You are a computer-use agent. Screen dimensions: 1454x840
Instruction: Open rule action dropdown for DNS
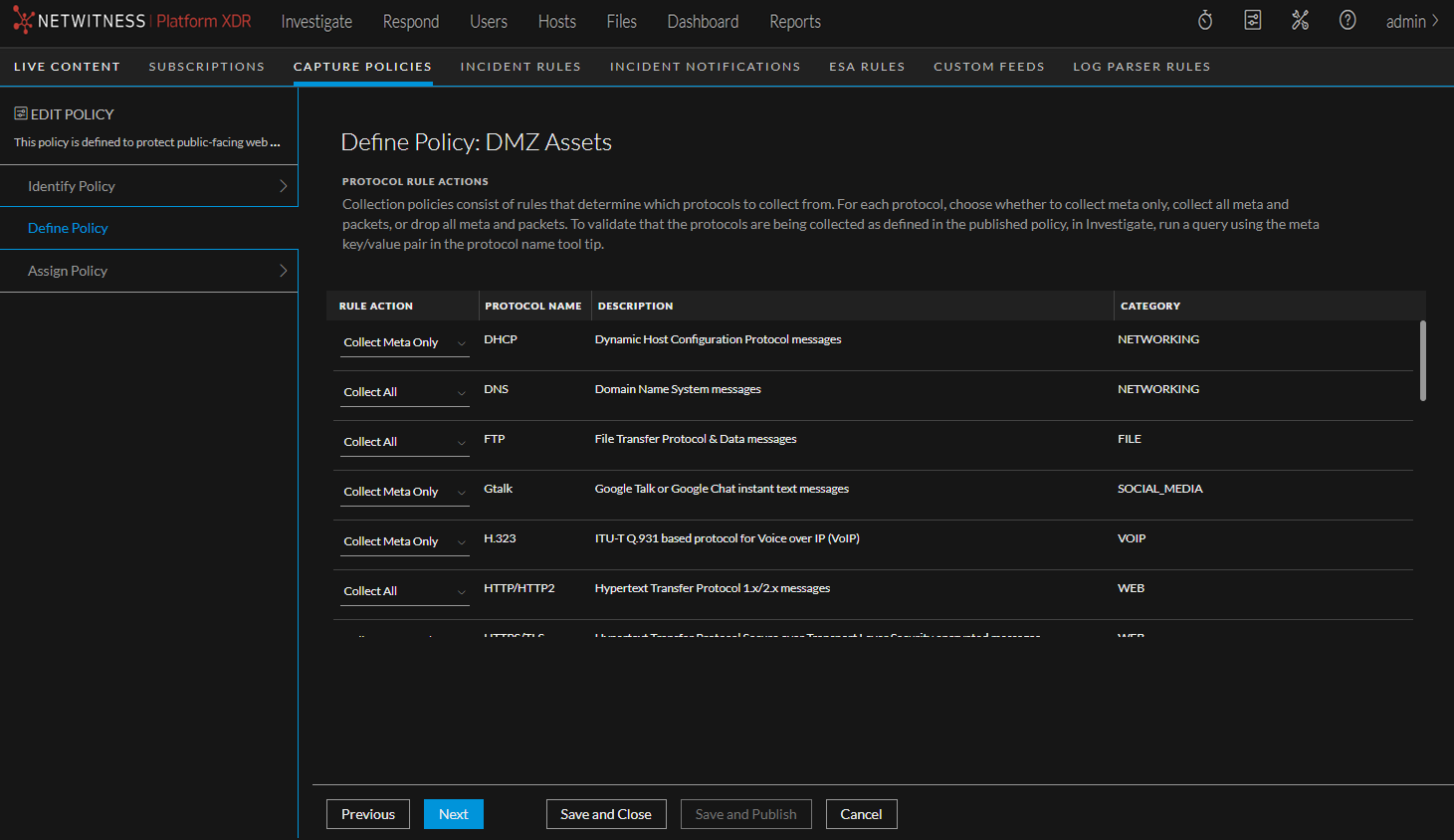(x=404, y=392)
